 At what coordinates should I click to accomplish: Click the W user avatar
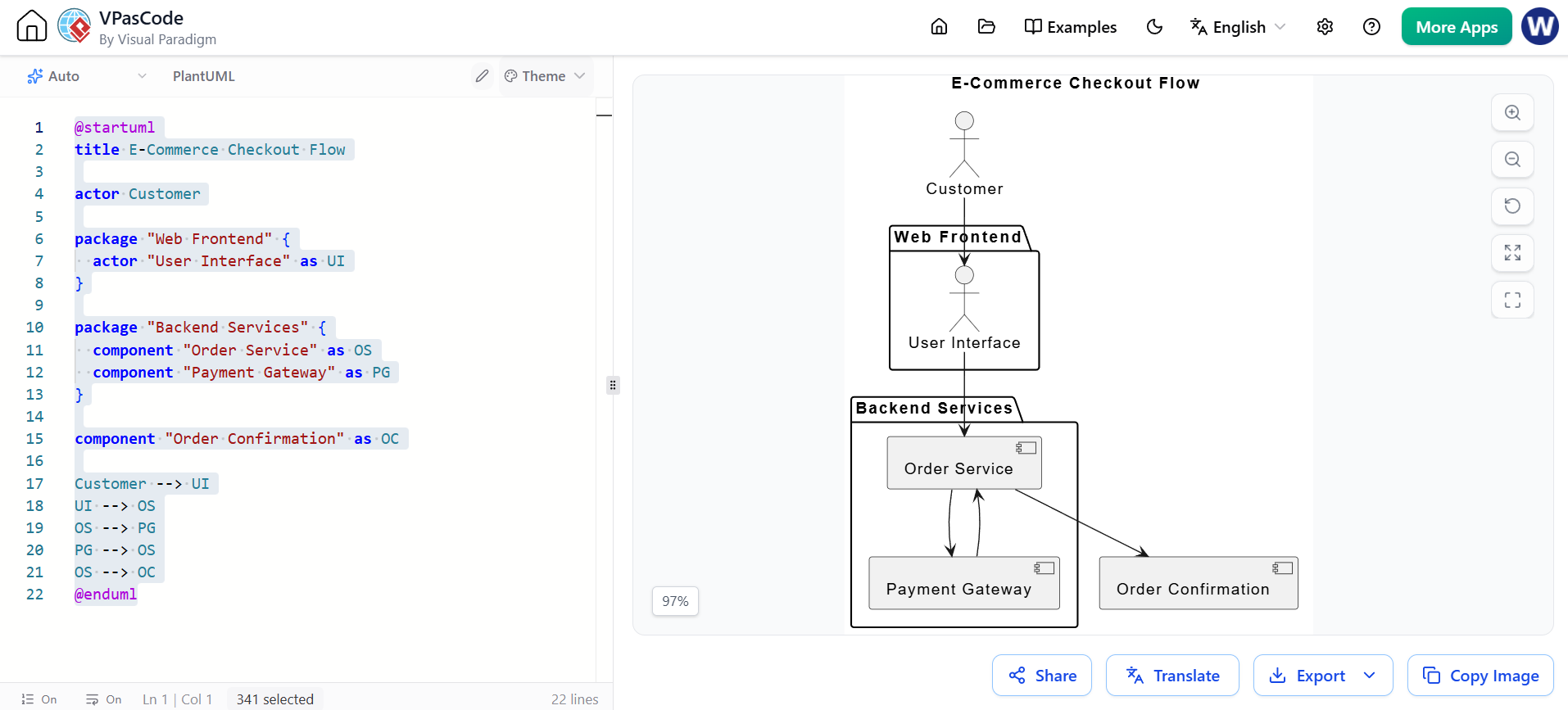coord(1540,26)
